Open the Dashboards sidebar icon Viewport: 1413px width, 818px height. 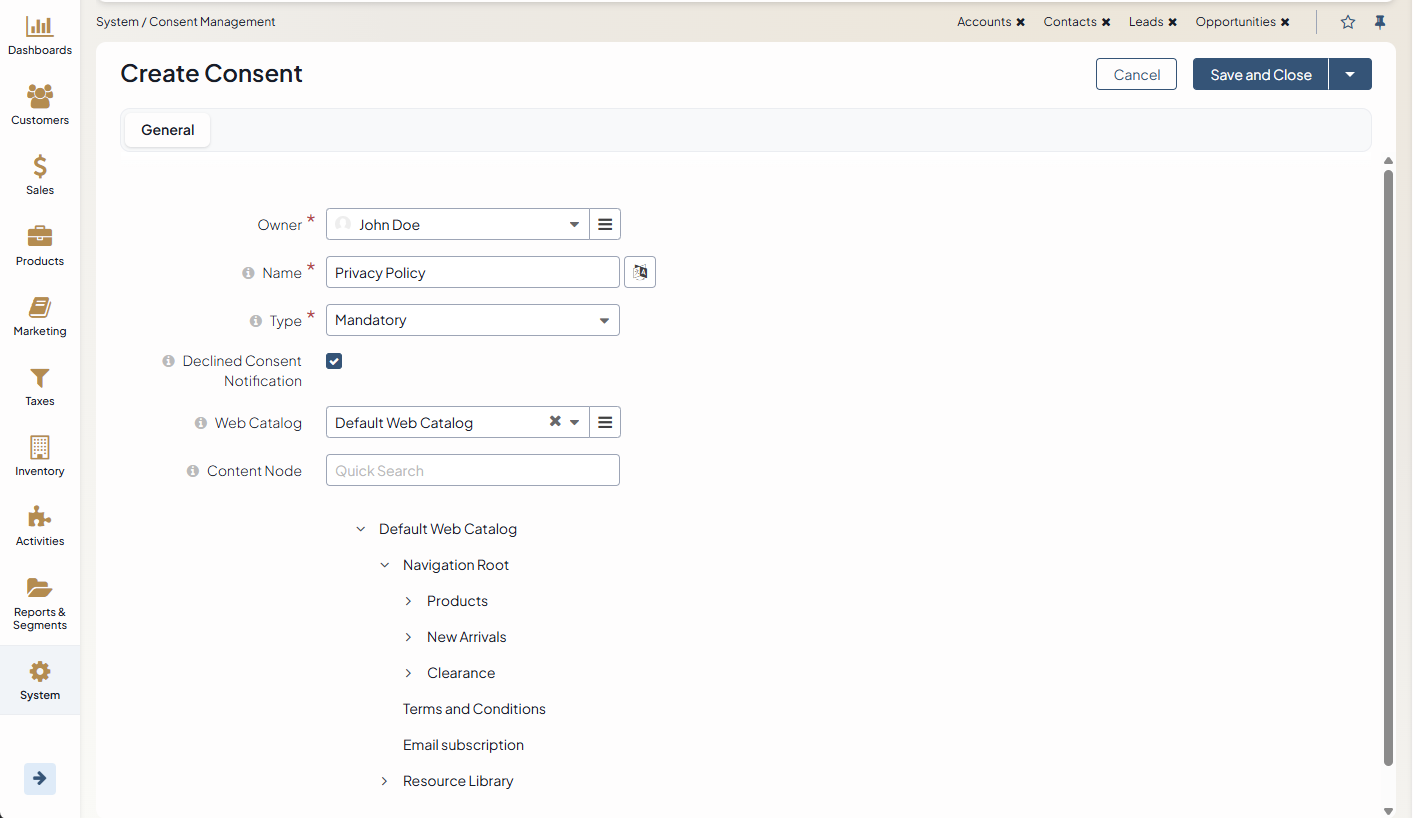tap(40, 28)
